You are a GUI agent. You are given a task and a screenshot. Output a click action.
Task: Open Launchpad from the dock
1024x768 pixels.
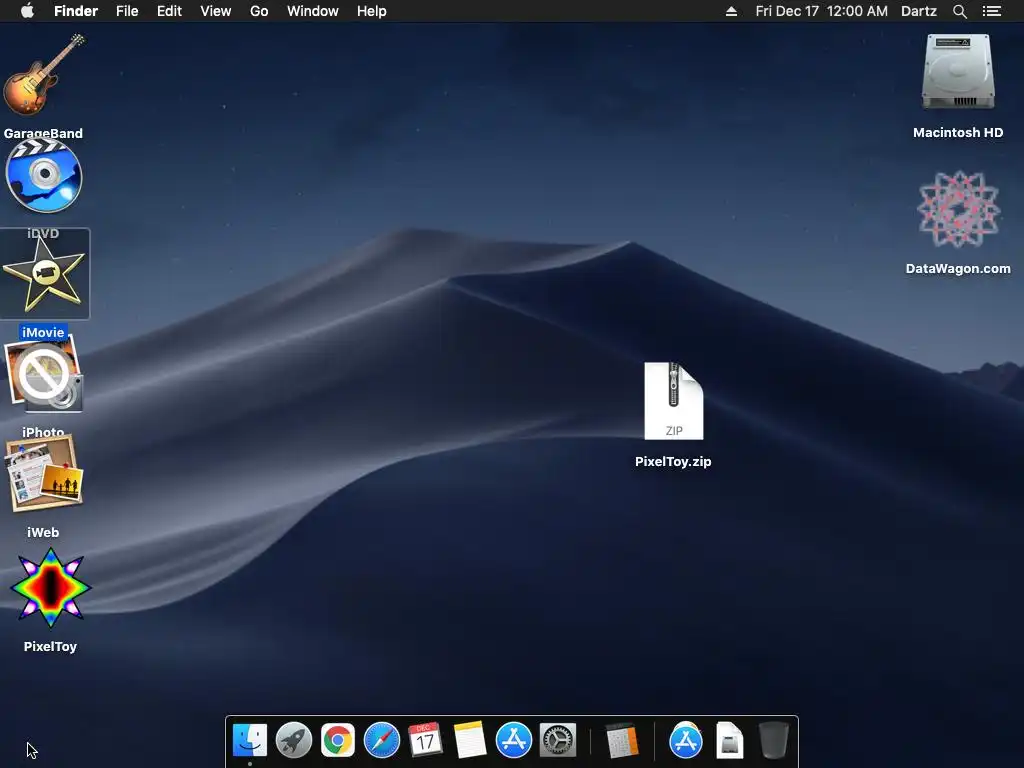(x=294, y=741)
